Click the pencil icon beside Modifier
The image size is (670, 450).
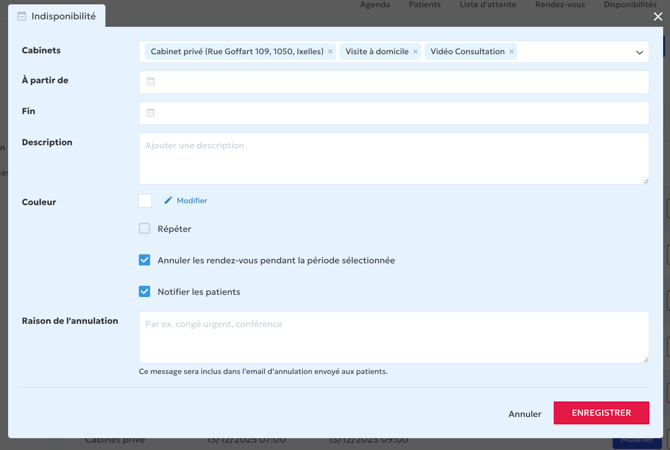[168, 201]
